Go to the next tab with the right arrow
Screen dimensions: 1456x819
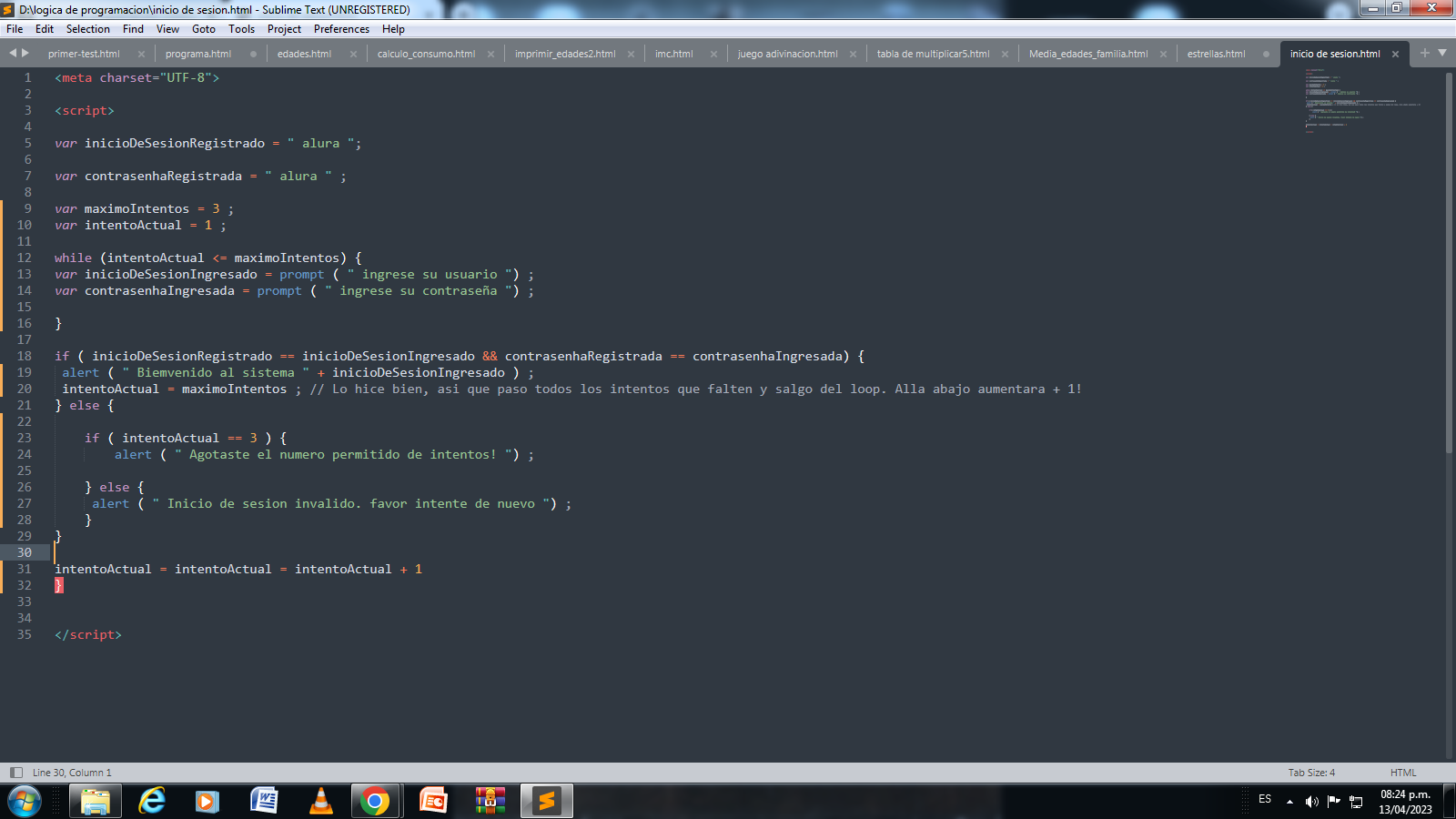pos(25,53)
